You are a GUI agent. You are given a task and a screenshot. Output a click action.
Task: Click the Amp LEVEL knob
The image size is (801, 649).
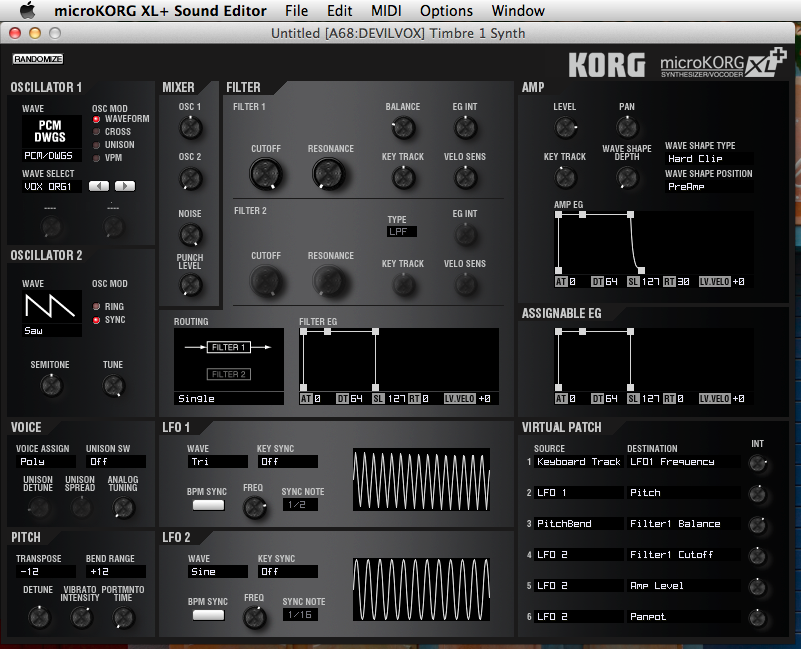(566, 128)
